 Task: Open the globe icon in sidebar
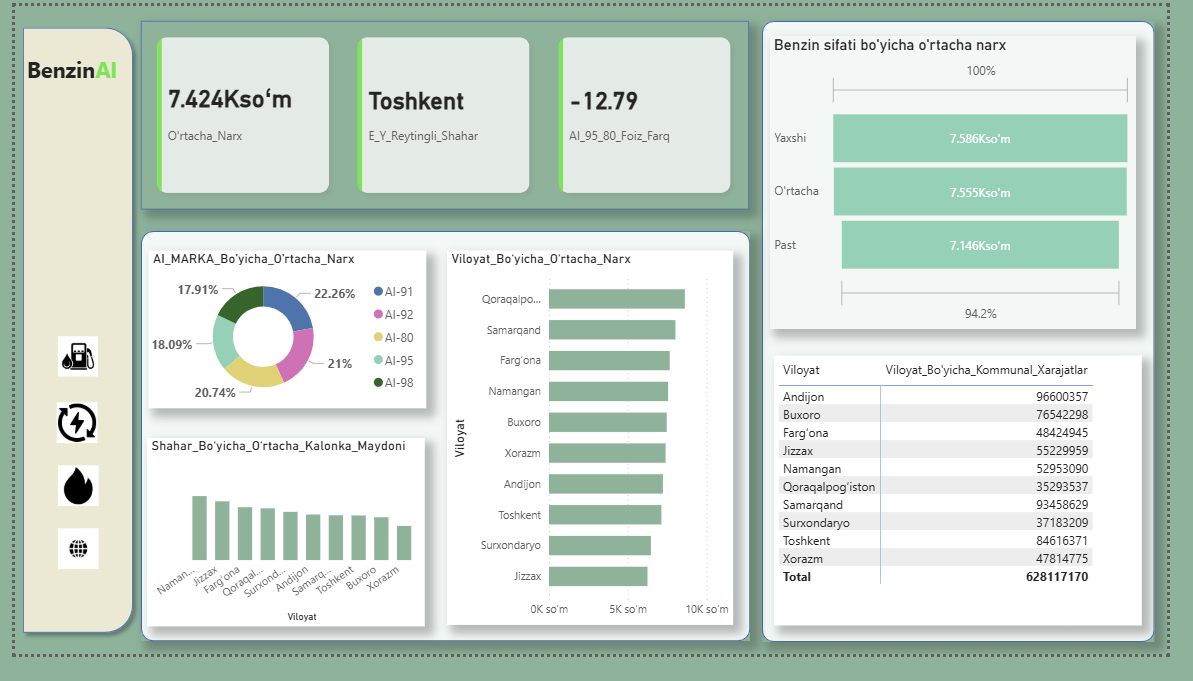(x=78, y=548)
